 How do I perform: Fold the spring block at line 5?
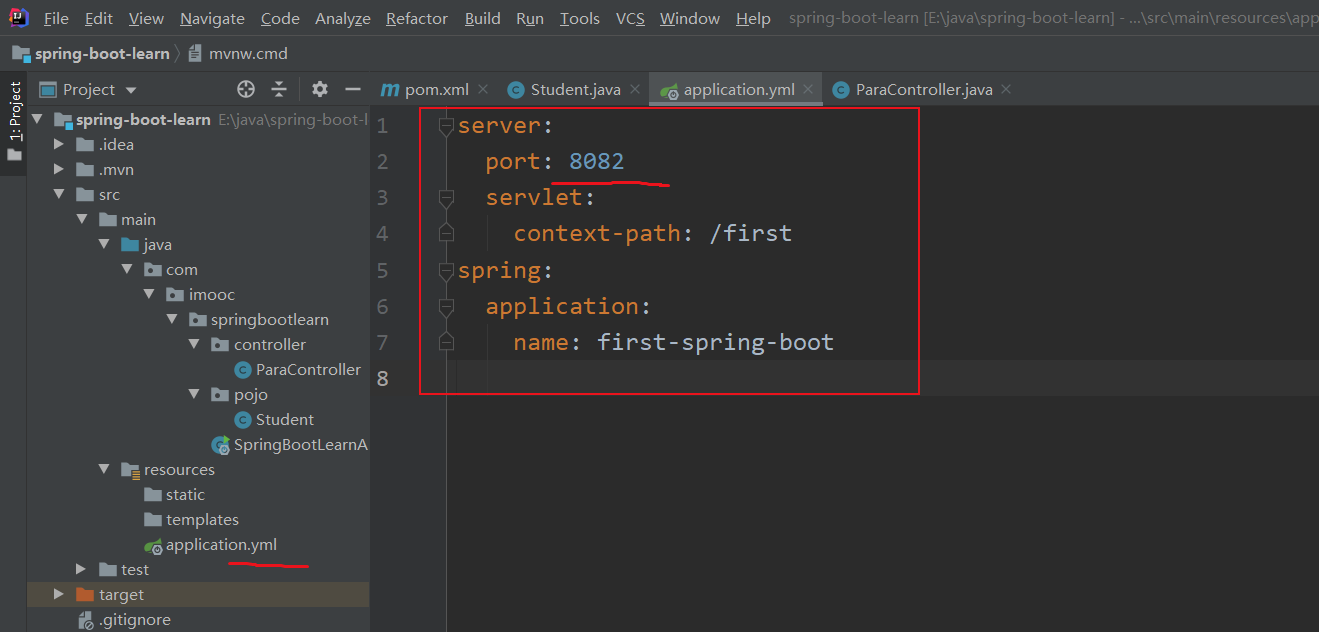(x=446, y=270)
